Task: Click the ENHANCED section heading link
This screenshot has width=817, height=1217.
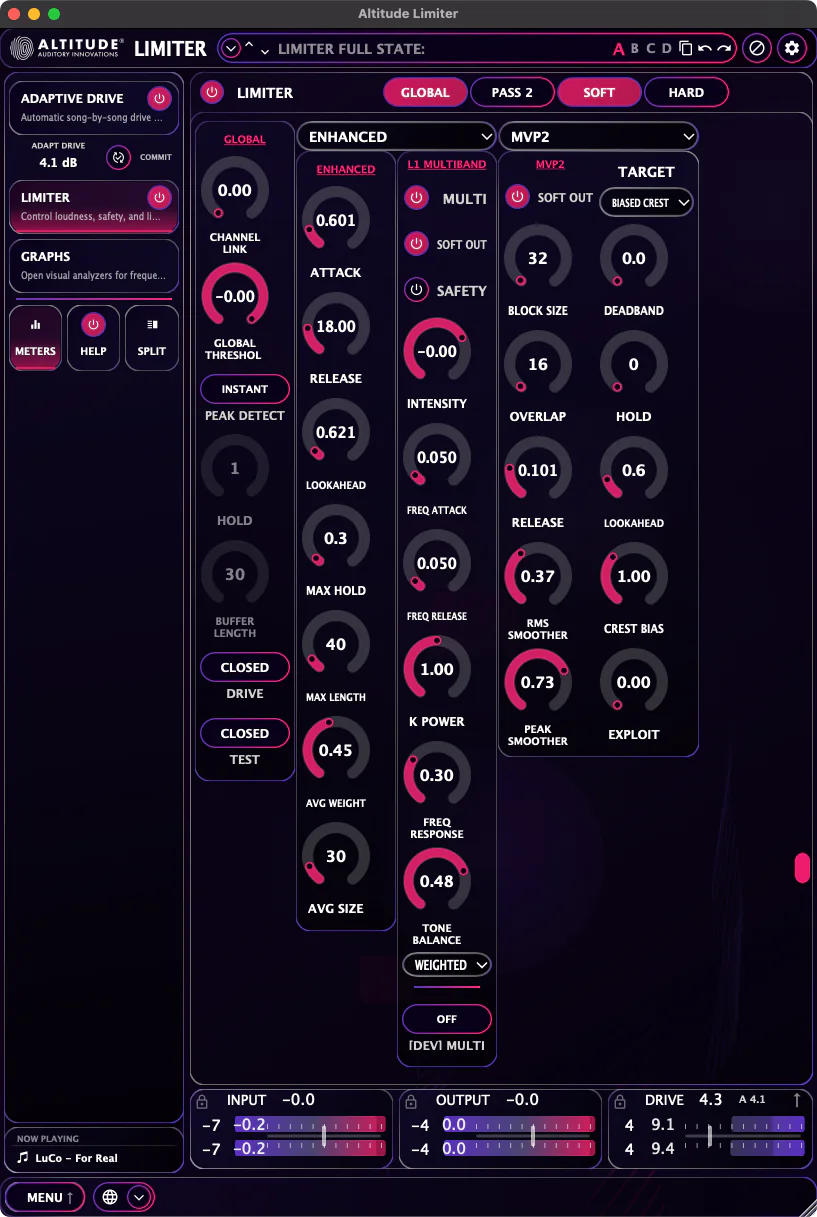Action: point(346,169)
